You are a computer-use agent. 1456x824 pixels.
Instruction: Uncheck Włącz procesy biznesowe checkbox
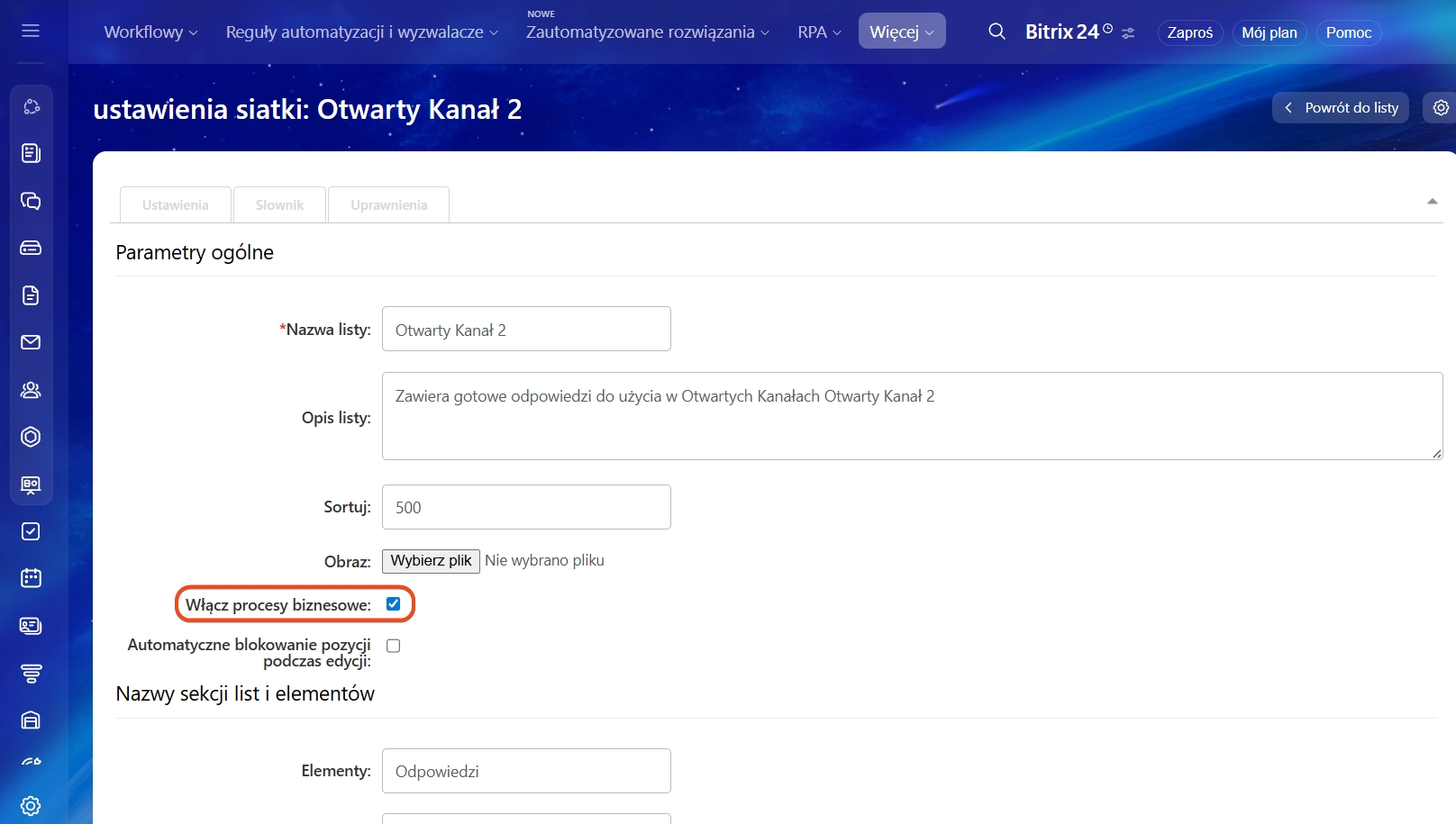394,604
